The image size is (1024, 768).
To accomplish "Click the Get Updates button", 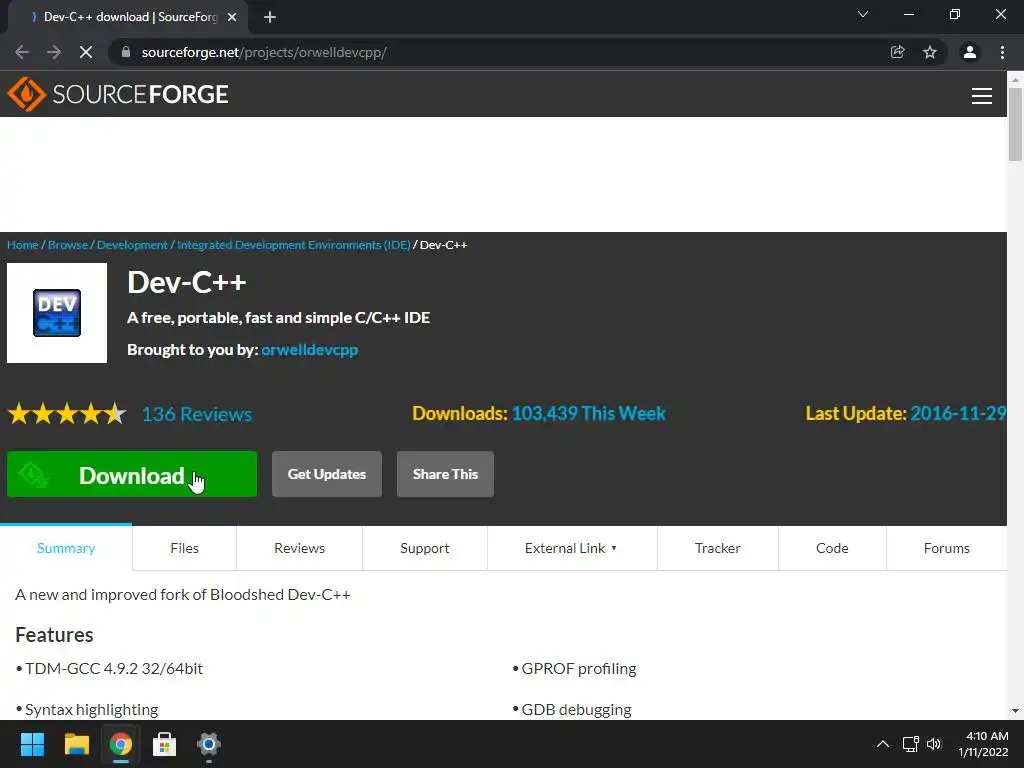I will 327,474.
